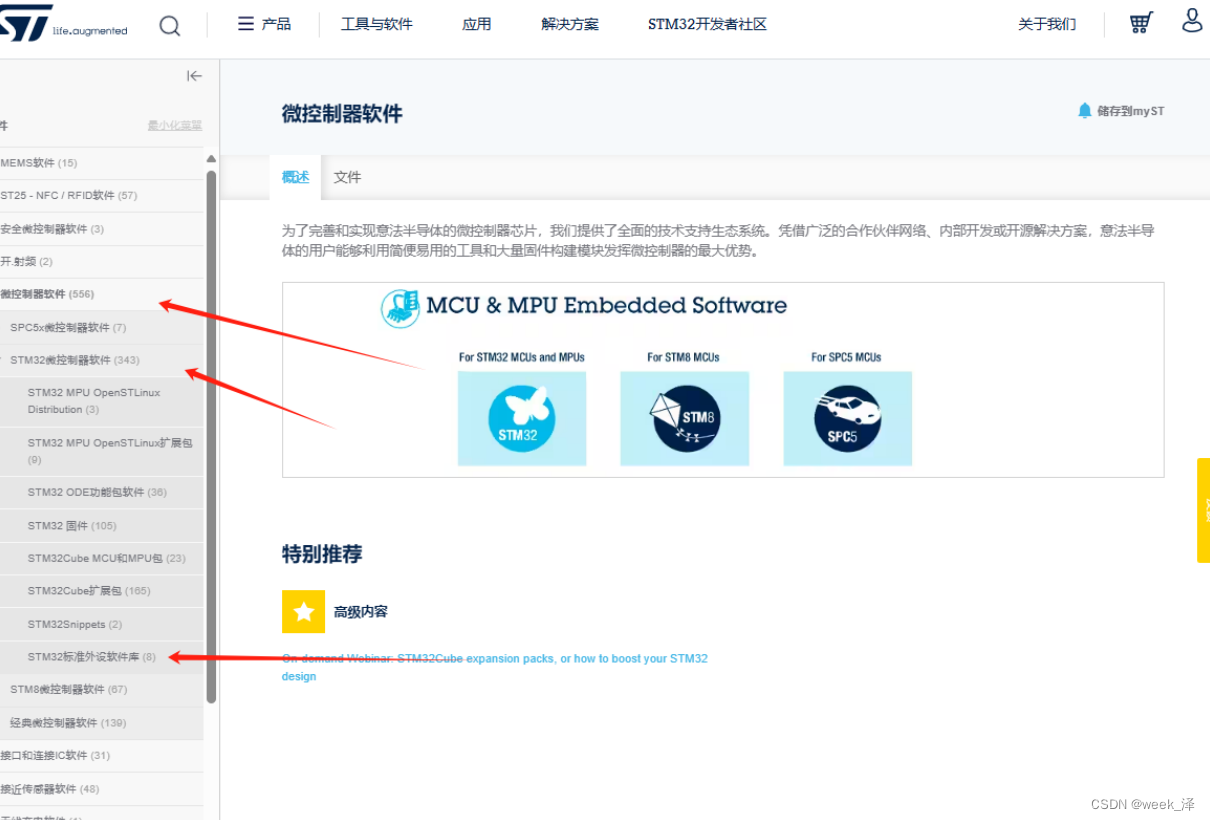The image size is (1210, 820).
Task: Click the sidebar vertical scrollbar thumb
Action: [211, 436]
